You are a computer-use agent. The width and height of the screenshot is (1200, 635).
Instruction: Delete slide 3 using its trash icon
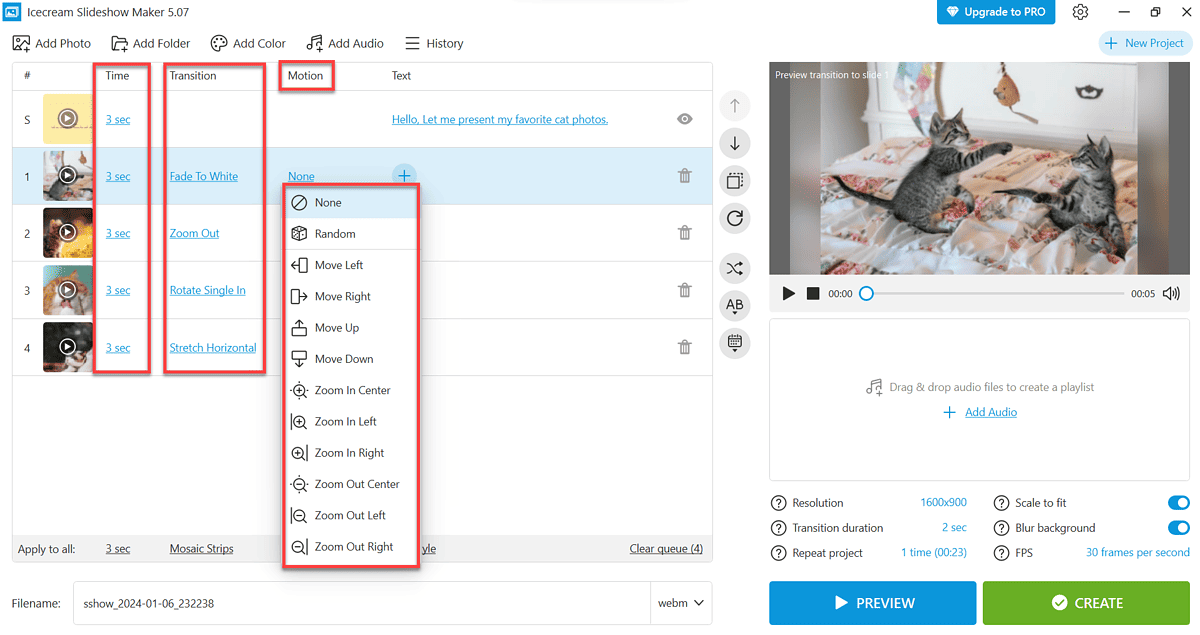(685, 290)
